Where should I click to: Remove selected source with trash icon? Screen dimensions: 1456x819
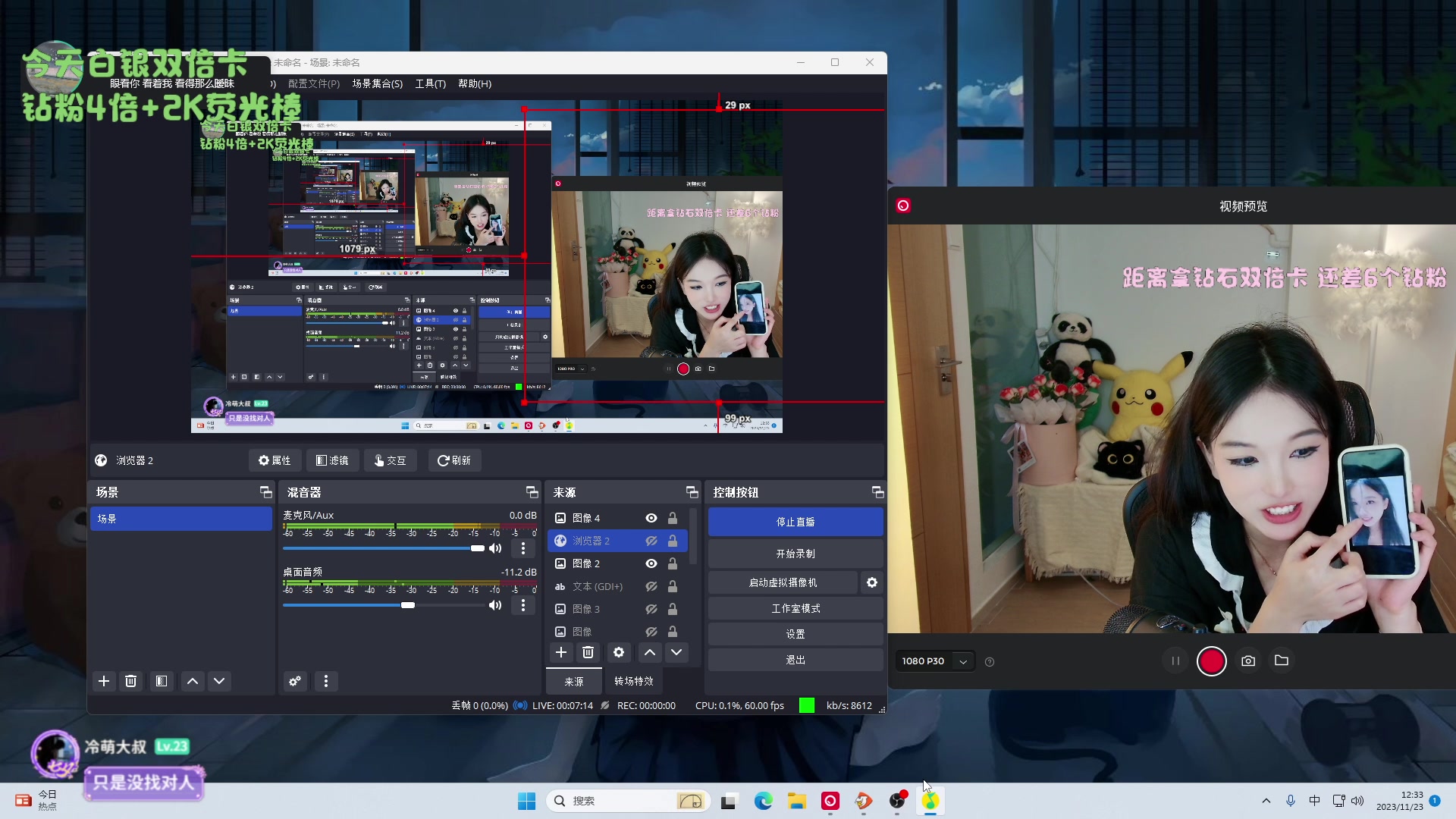tap(588, 652)
